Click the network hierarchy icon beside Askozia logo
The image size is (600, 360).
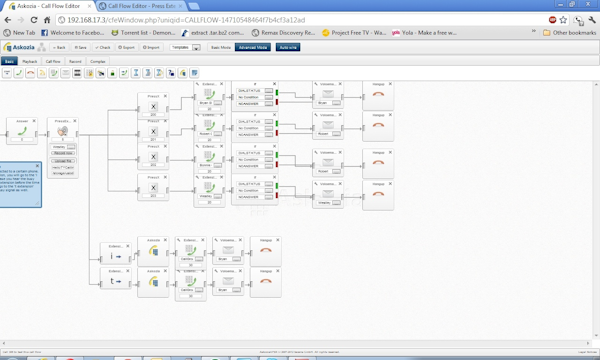point(41,47)
